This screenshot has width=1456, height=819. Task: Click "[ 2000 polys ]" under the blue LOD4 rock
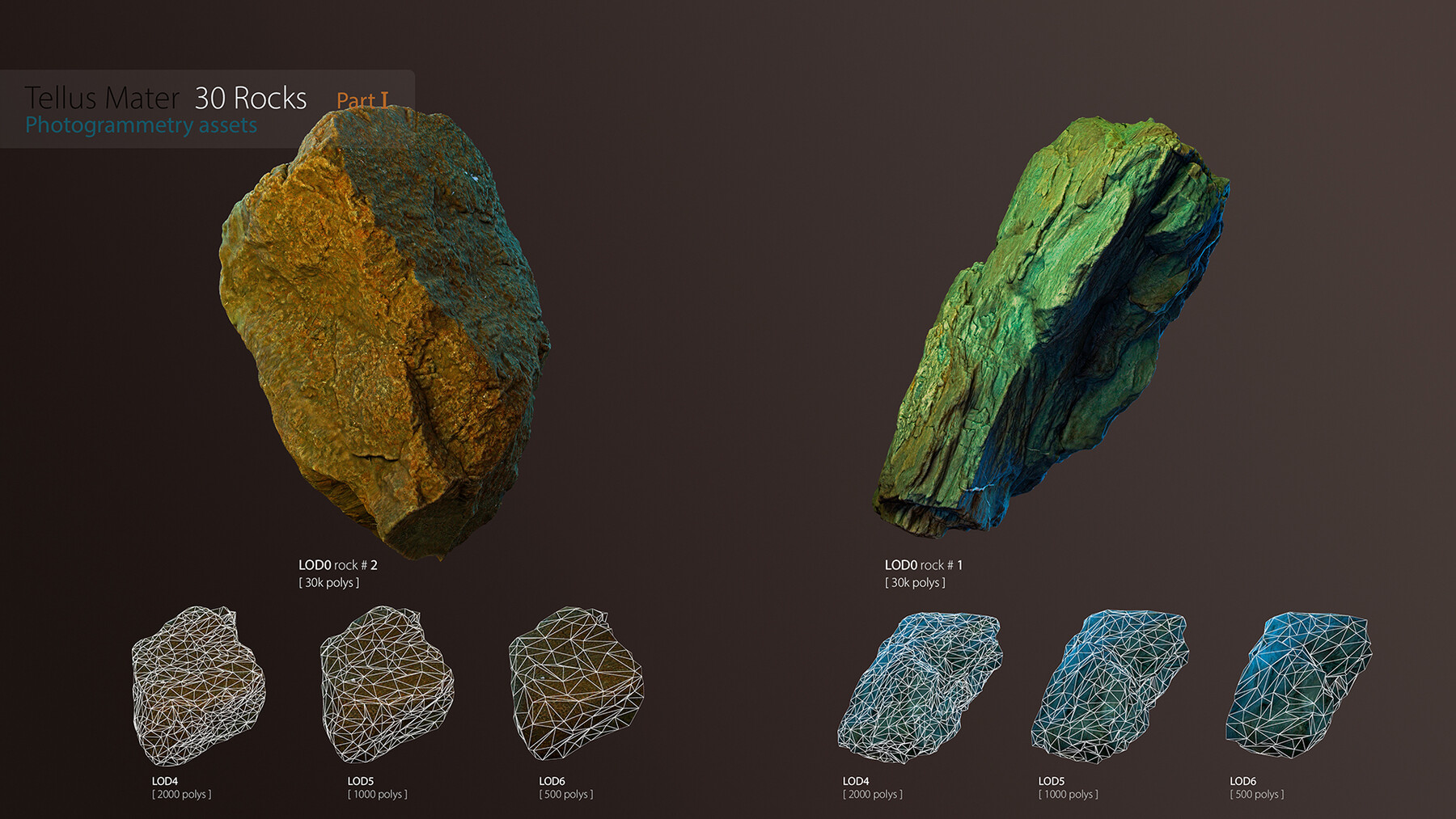pos(873,795)
